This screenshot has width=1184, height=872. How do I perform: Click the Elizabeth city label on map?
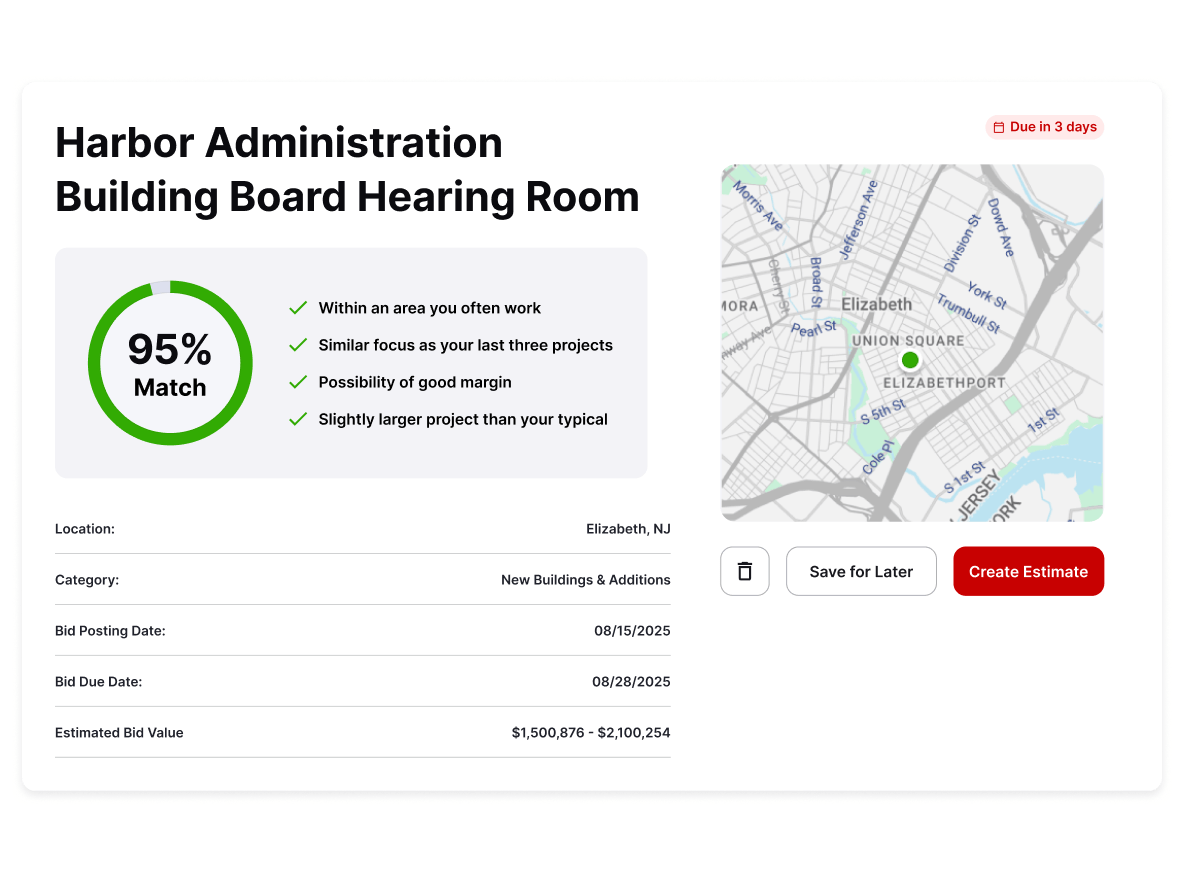click(x=876, y=304)
